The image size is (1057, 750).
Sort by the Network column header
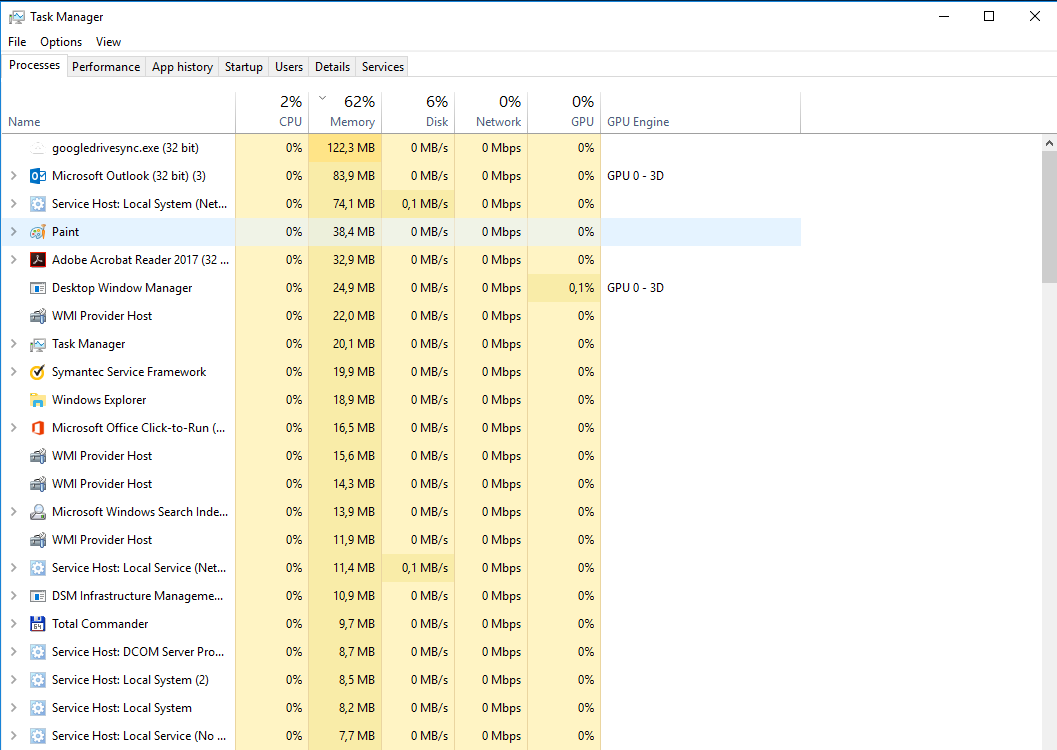pos(491,113)
